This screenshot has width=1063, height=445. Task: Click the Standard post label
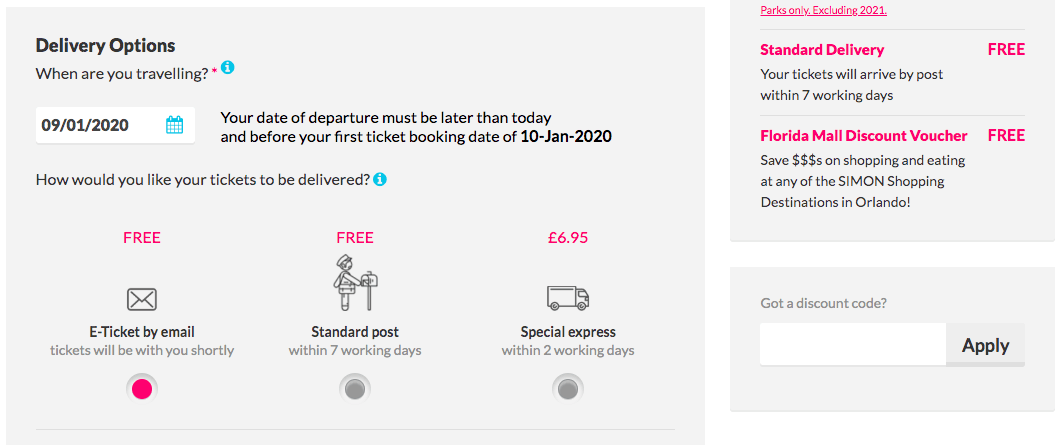click(355, 332)
